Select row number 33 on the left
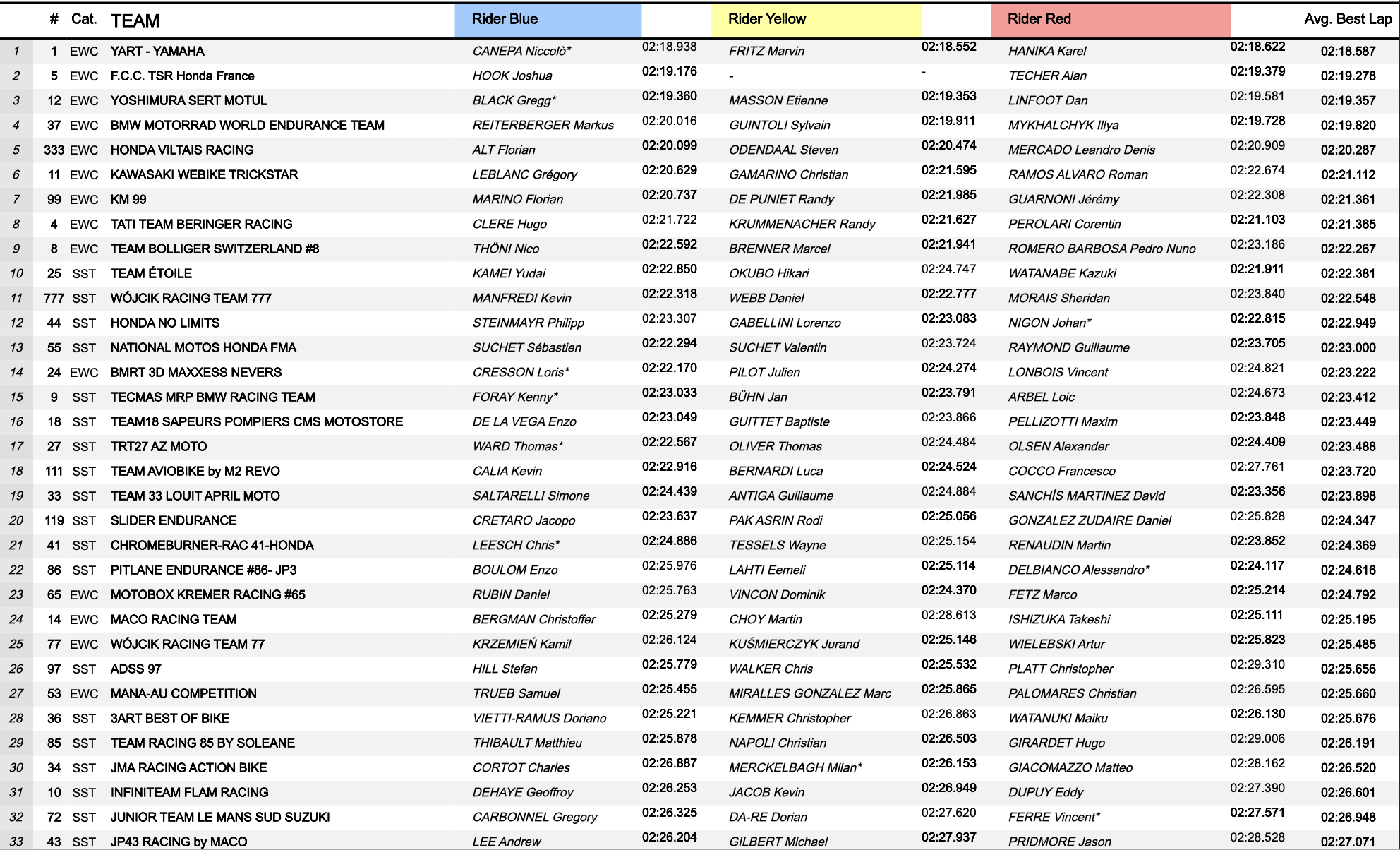The width and height of the screenshot is (1400, 850). click(x=16, y=842)
